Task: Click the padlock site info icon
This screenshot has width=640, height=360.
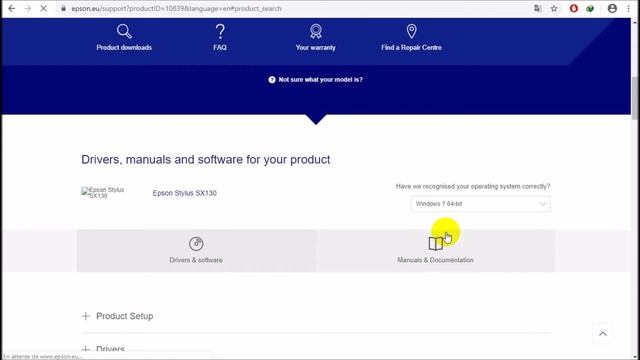Action: (x=63, y=8)
